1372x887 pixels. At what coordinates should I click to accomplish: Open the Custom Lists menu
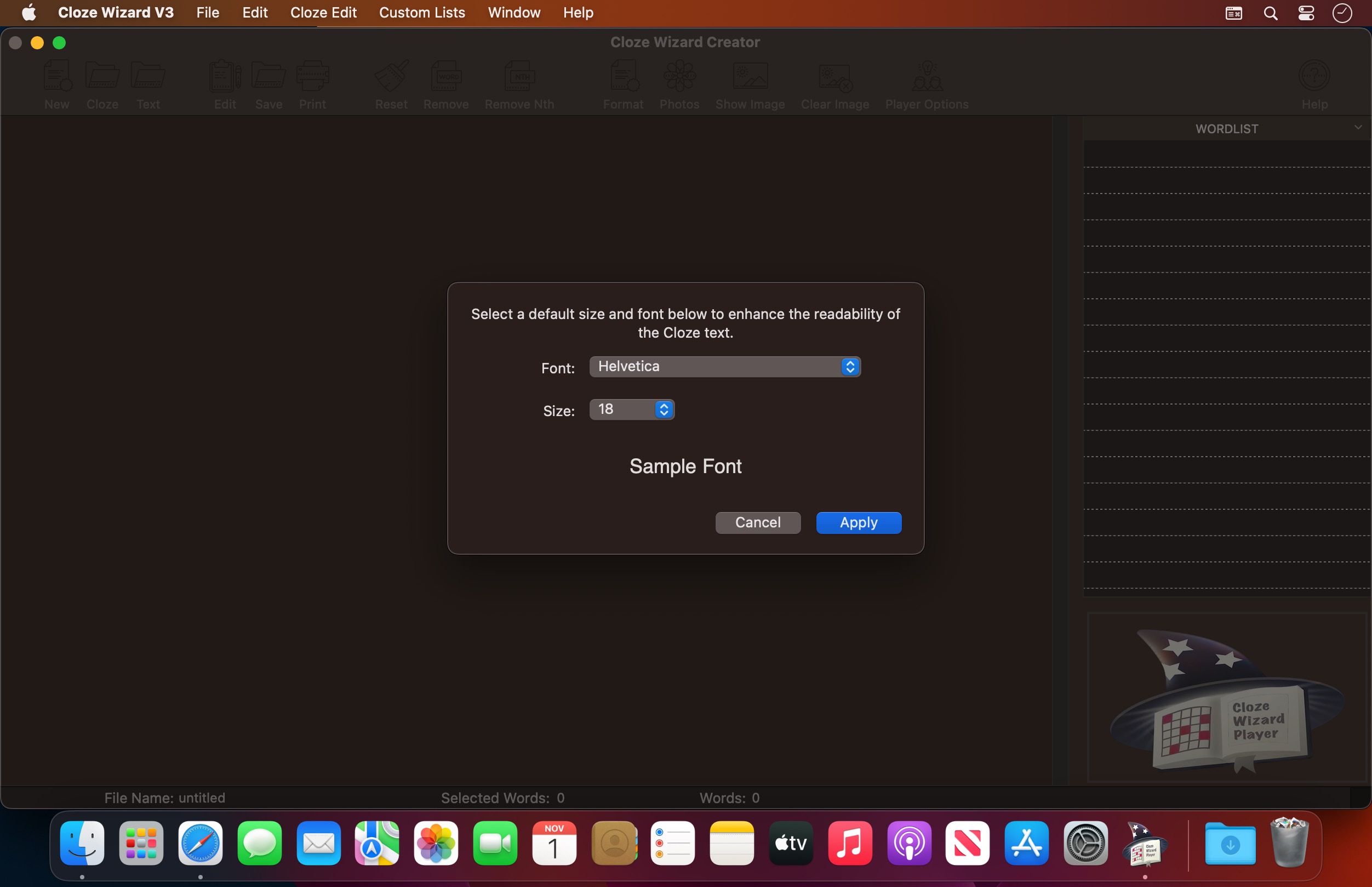coord(422,13)
